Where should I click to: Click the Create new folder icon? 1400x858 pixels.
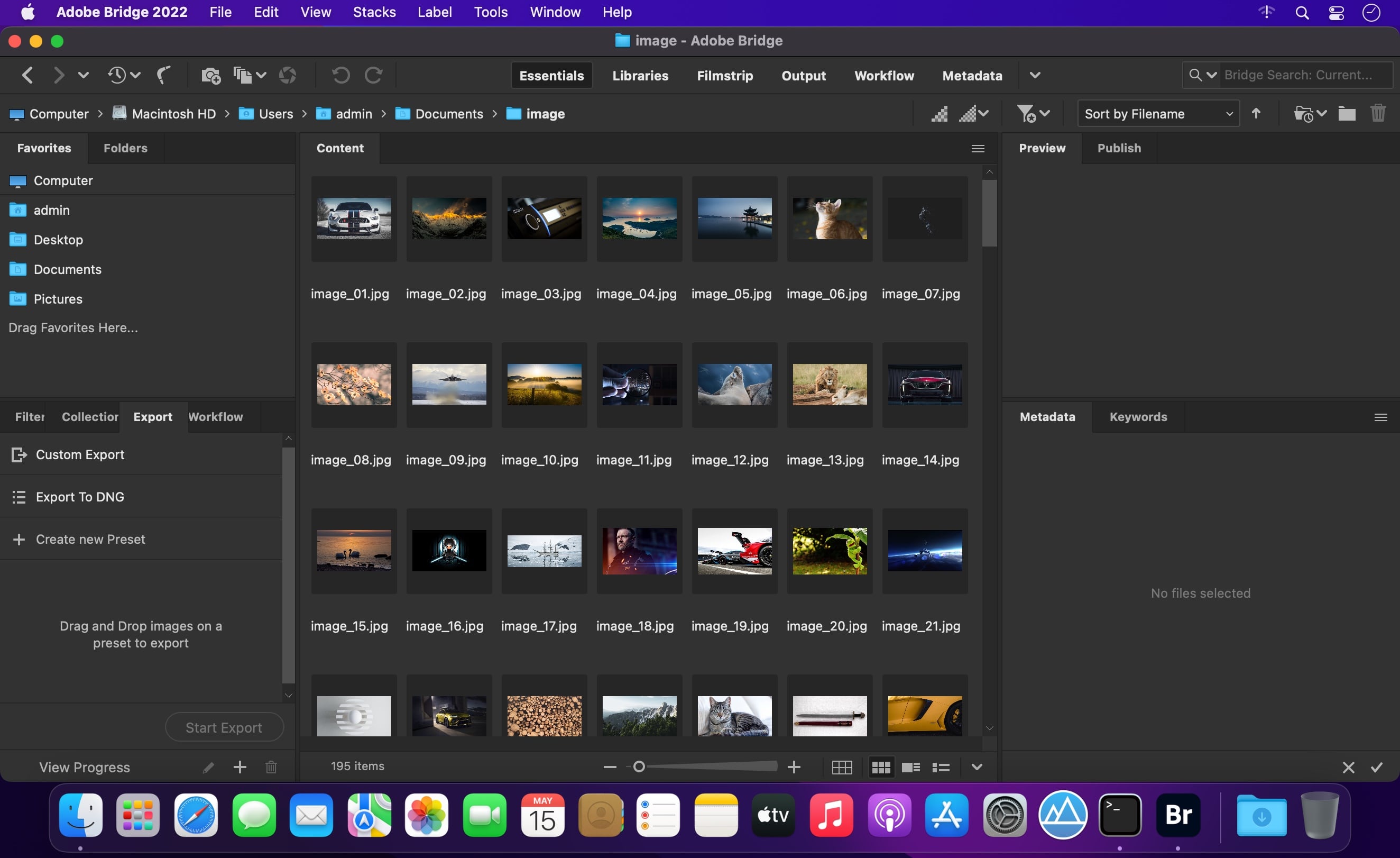pyautogui.click(x=1346, y=114)
